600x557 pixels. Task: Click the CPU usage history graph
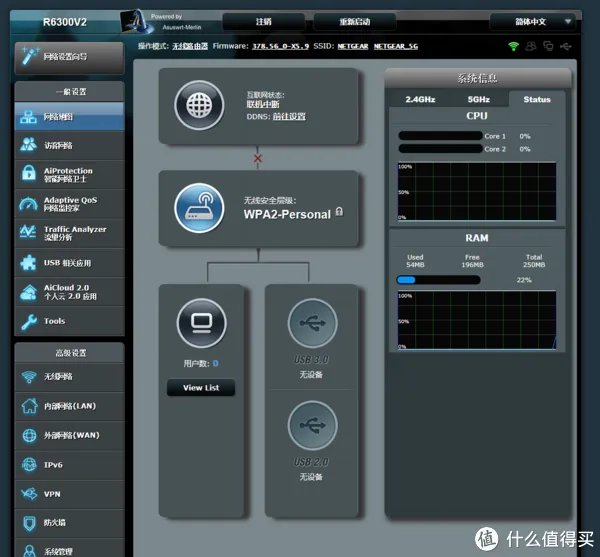tap(477, 191)
